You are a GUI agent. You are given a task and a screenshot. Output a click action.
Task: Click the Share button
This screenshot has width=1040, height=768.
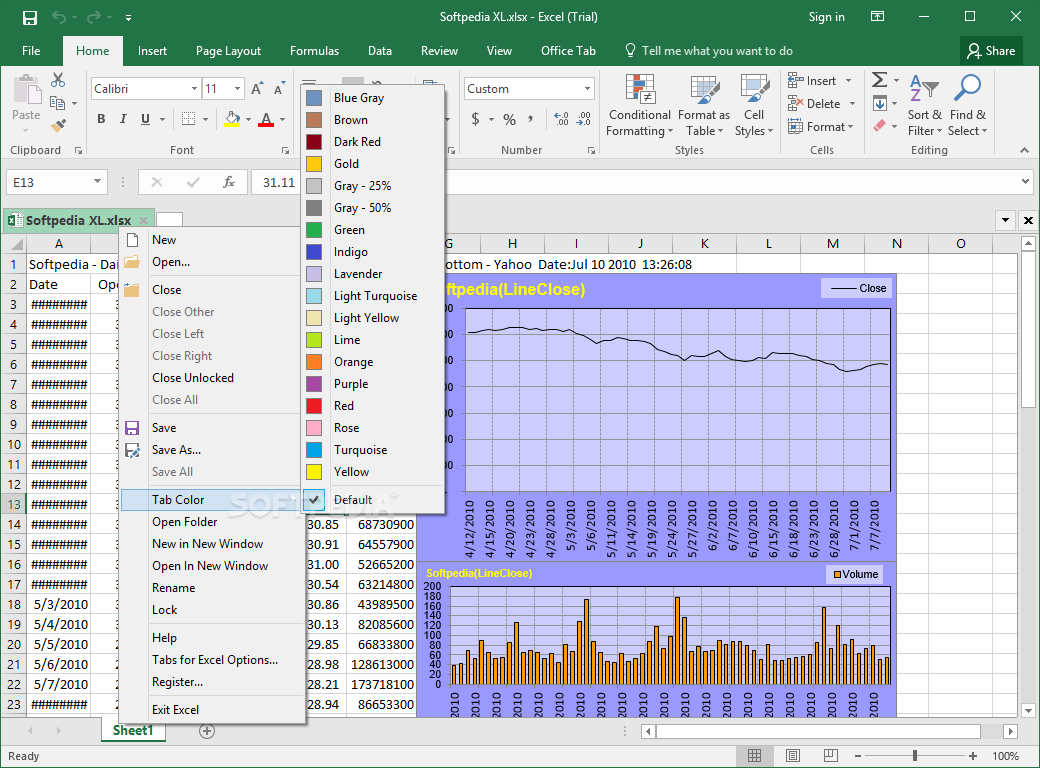point(991,51)
